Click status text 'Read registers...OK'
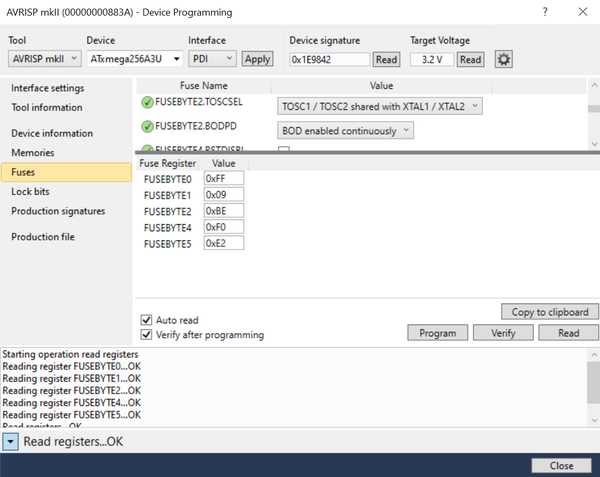 73,441
